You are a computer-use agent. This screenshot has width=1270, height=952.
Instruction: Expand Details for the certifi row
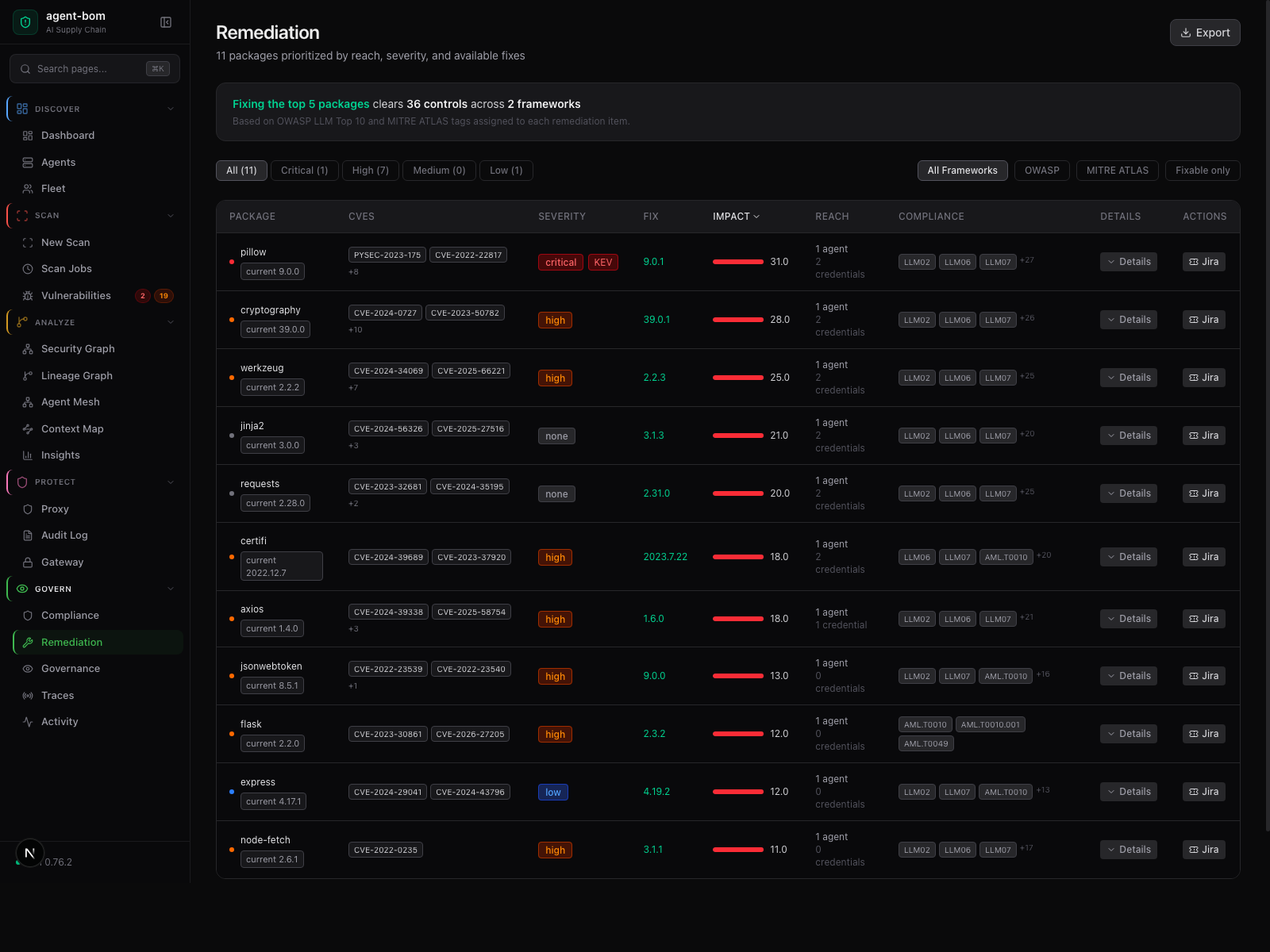tap(1128, 557)
